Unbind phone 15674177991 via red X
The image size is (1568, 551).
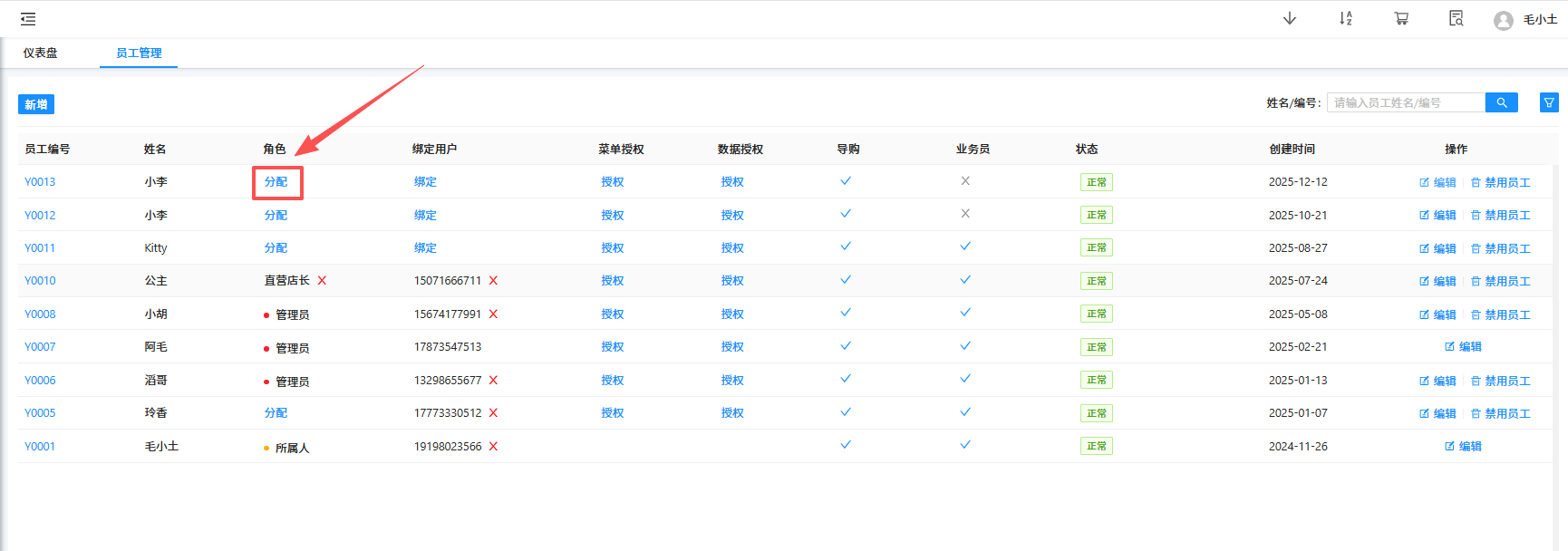(493, 314)
